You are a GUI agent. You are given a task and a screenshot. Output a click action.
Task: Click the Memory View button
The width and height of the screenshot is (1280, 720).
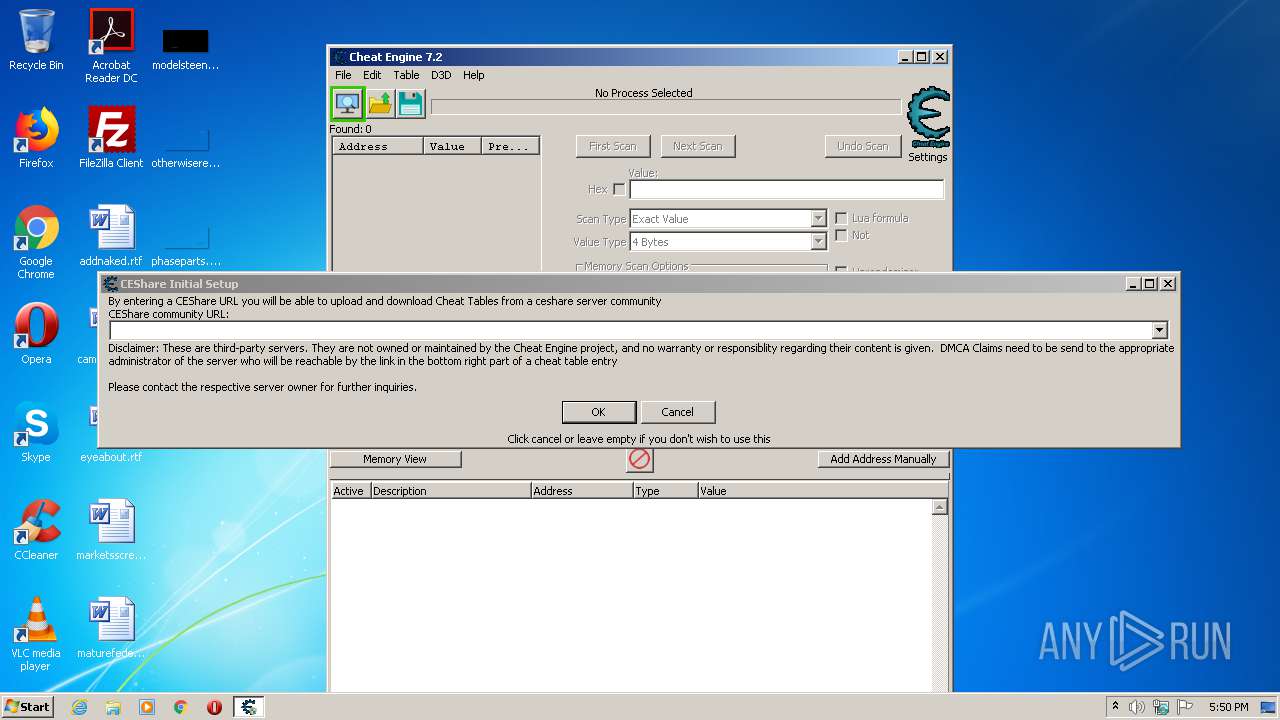click(395, 459)
